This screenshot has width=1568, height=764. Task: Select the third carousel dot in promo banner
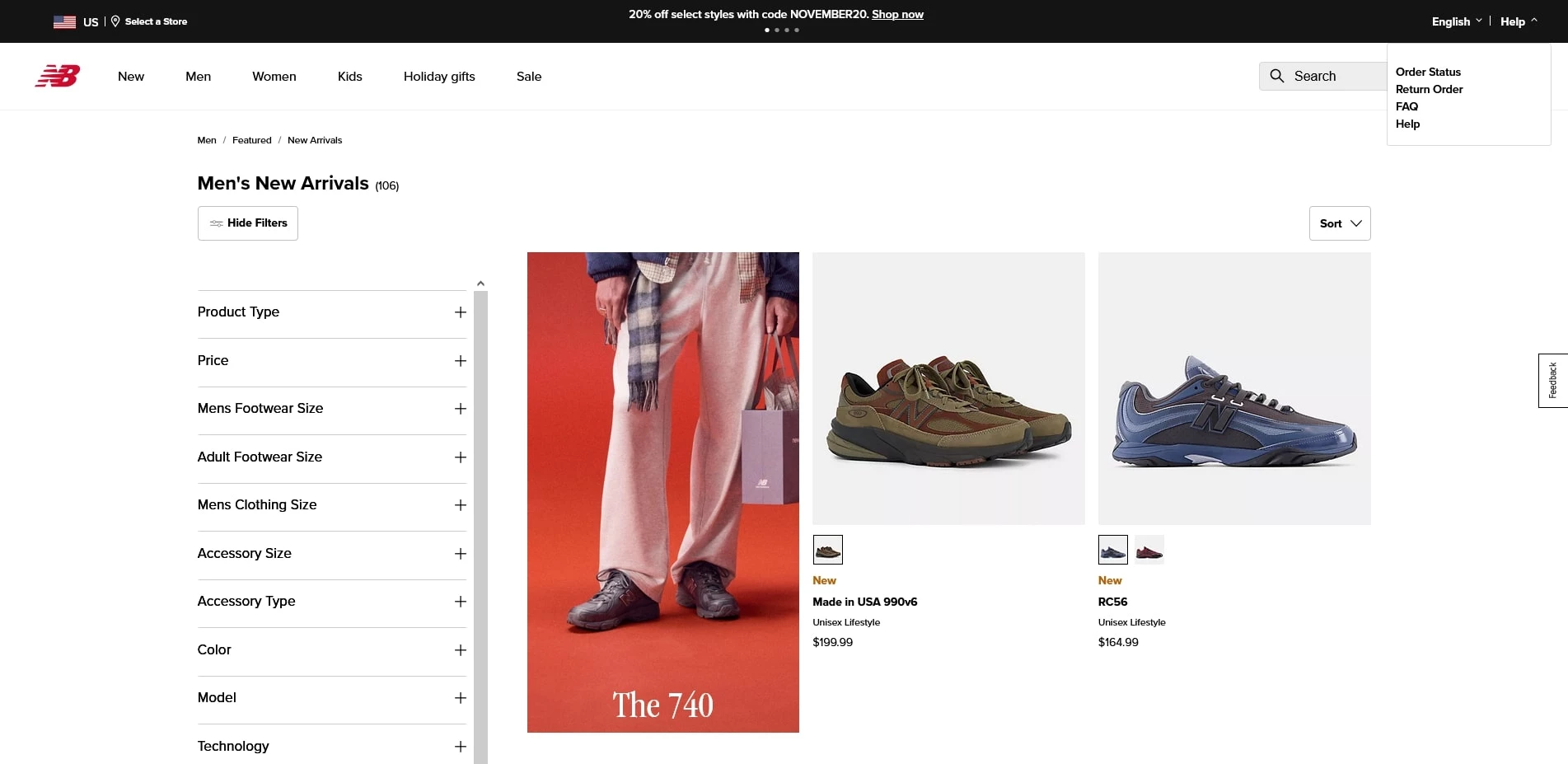click(x=787, y=30)
